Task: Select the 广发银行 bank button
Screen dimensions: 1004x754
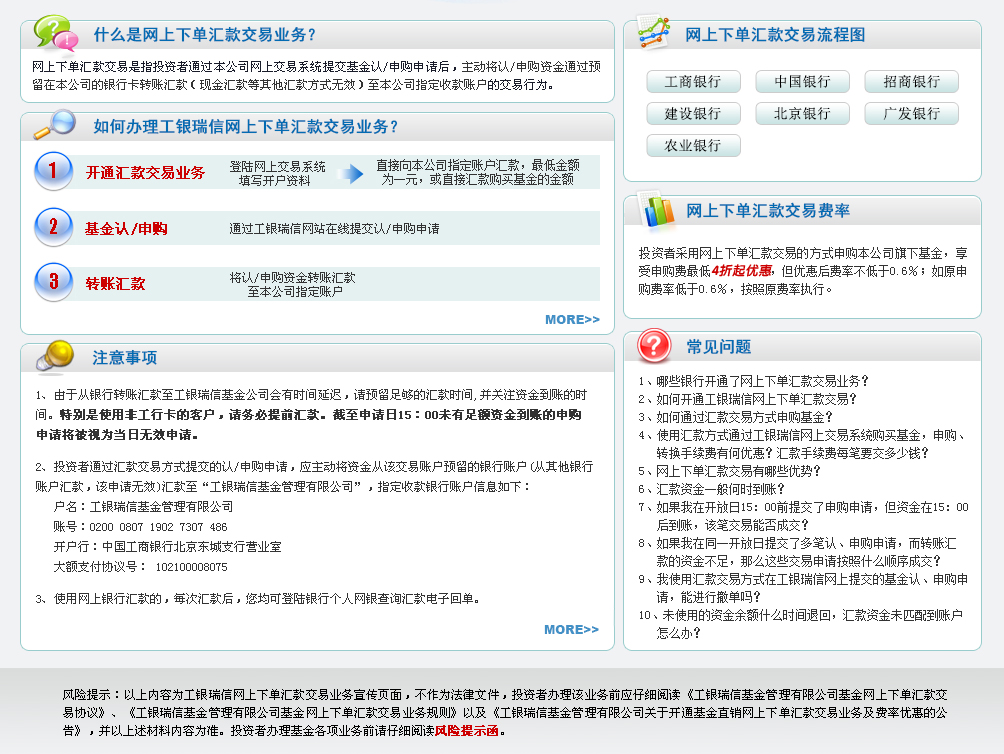Action: tap(912, 113)
